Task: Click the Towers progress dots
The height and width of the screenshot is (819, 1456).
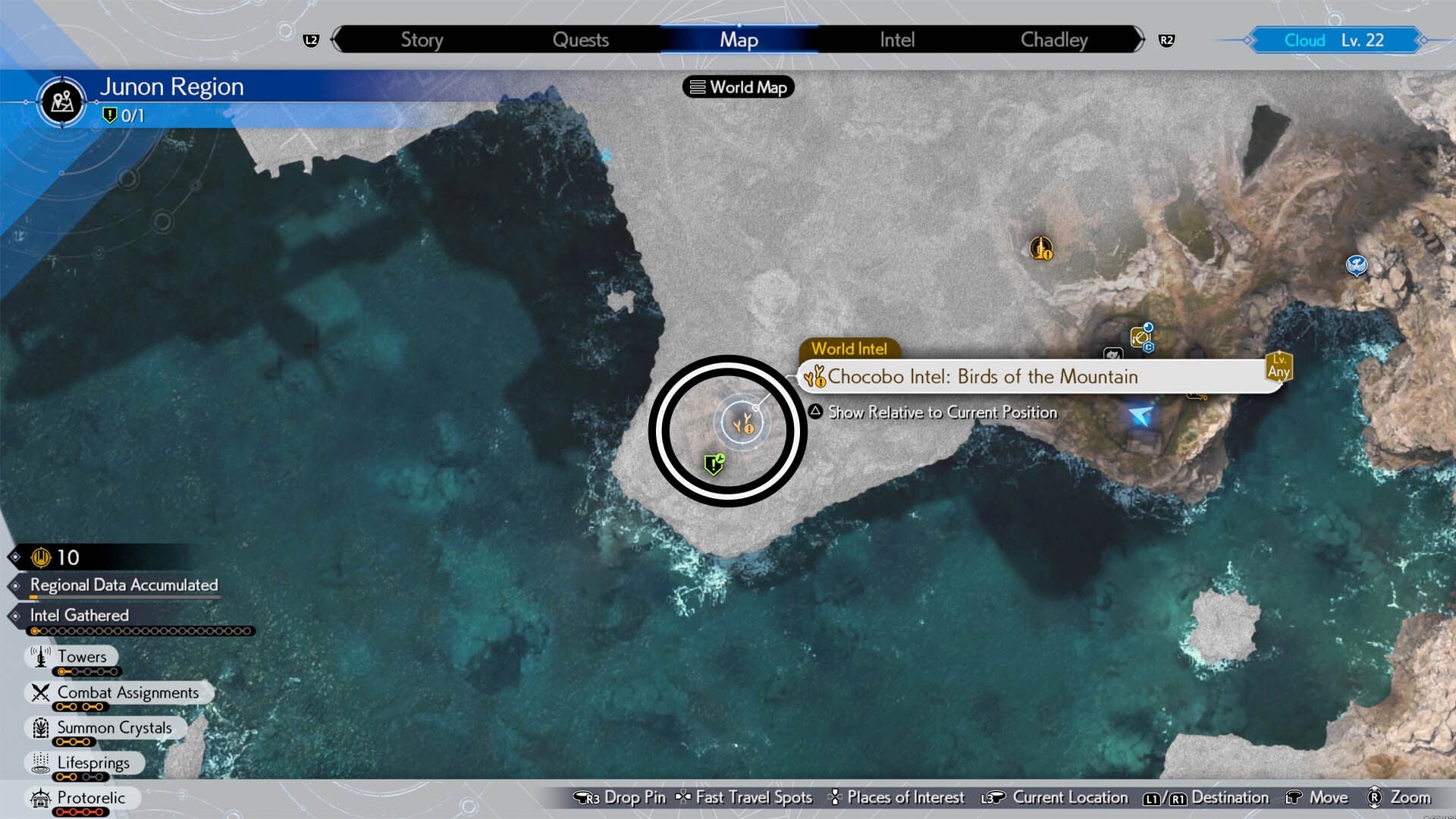Action: [88, 672]
